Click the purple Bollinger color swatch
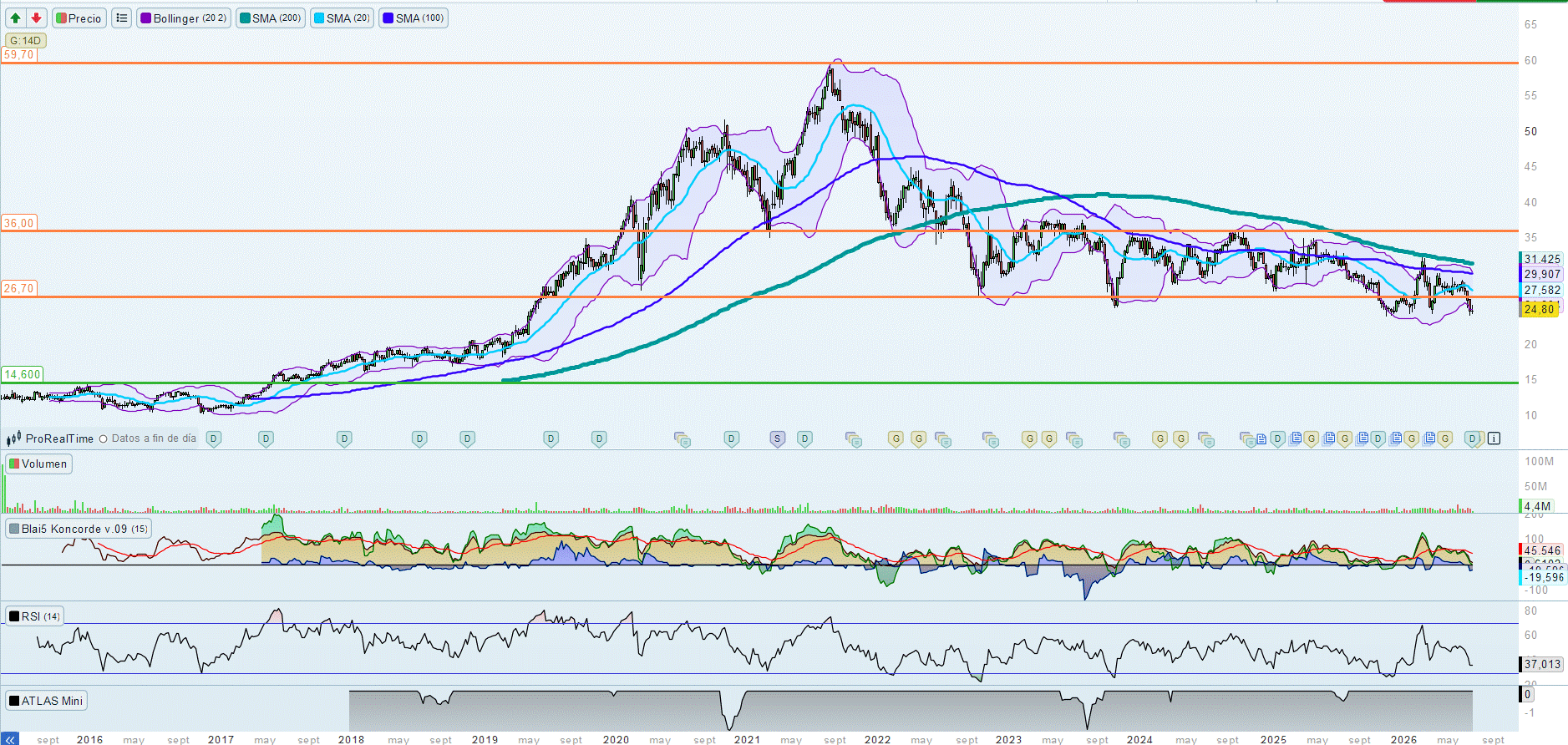Image resolution: width=1568 pixels, height=745 pixels. pos(146,18)
